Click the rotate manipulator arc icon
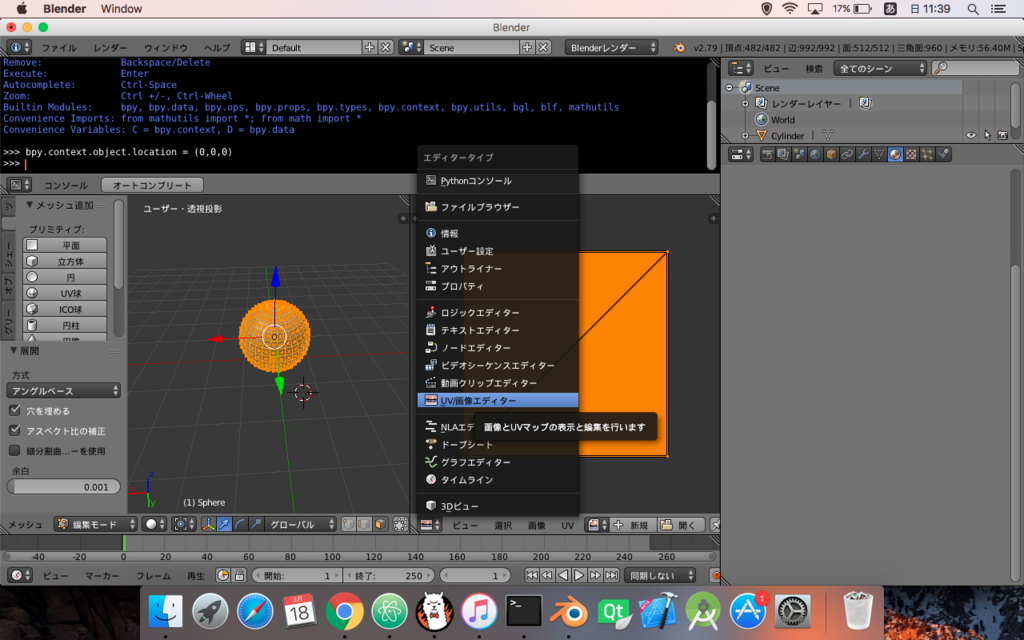This screenshot has width=1024, height=640. 240,524
